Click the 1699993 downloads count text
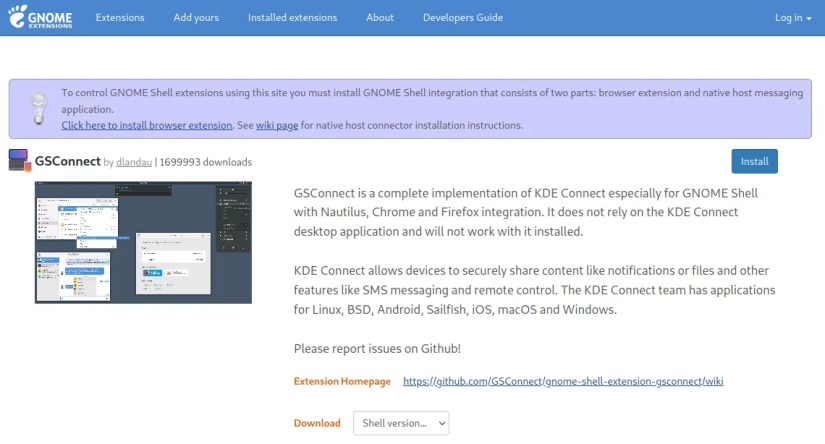825x444 pixels. (206, 162)
